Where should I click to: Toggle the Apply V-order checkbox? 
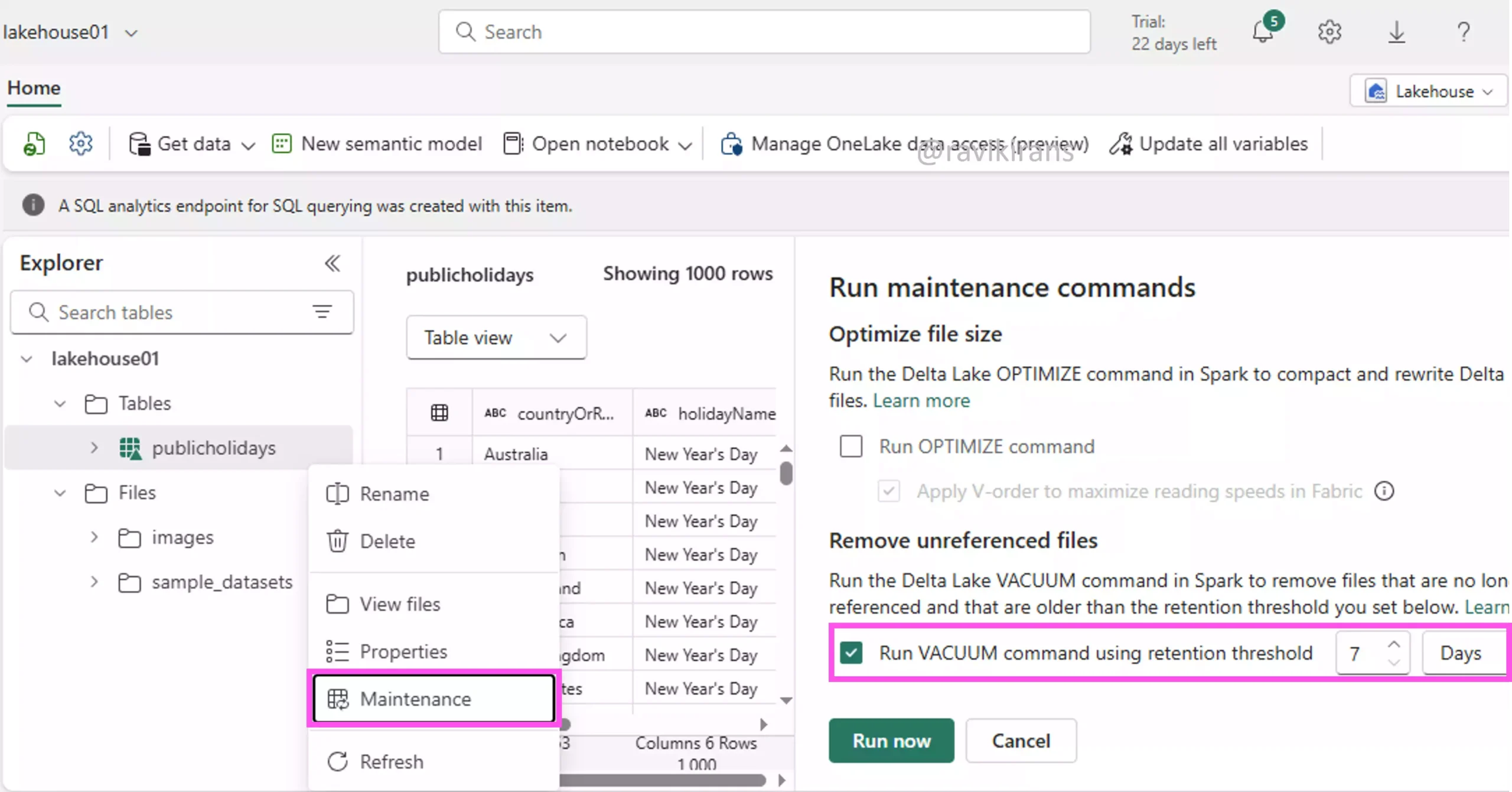(889, 491)
